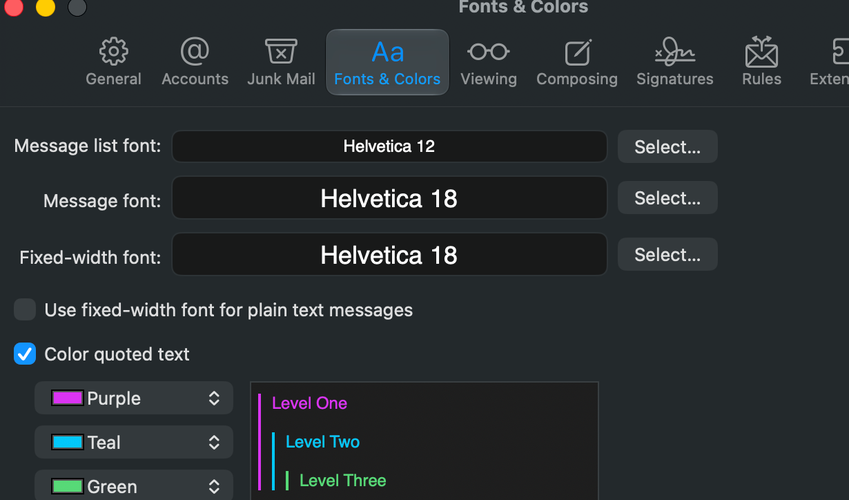
Task: Open the Viewing glasses icon
Action: coord(488,52)
